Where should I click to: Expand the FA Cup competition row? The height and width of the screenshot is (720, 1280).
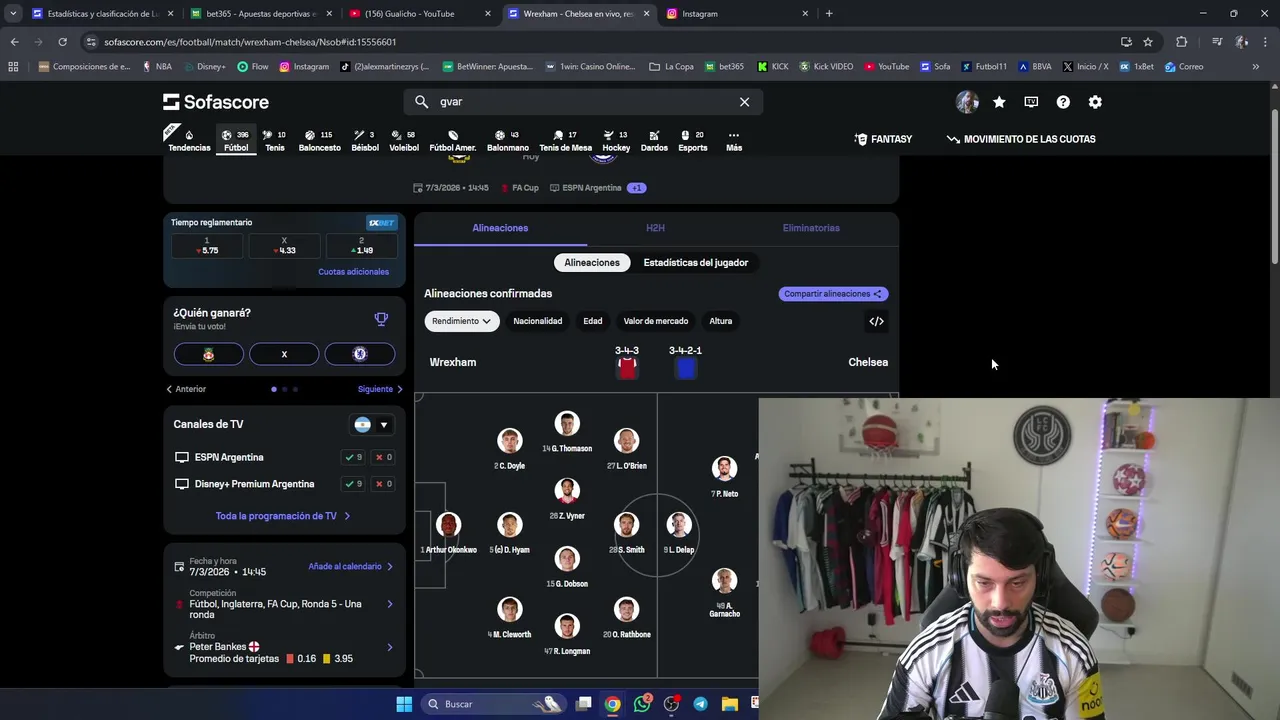284,603
